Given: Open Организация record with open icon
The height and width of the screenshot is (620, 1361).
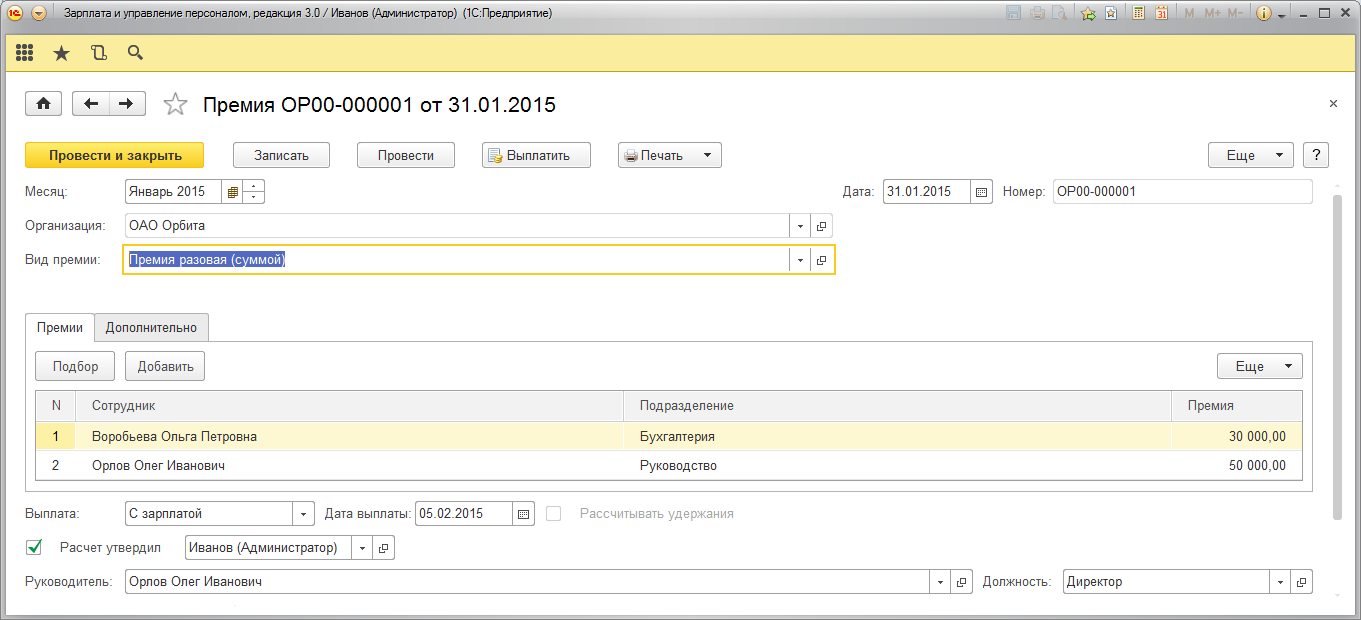Looking at the screenshot, I should click(821, 226).
